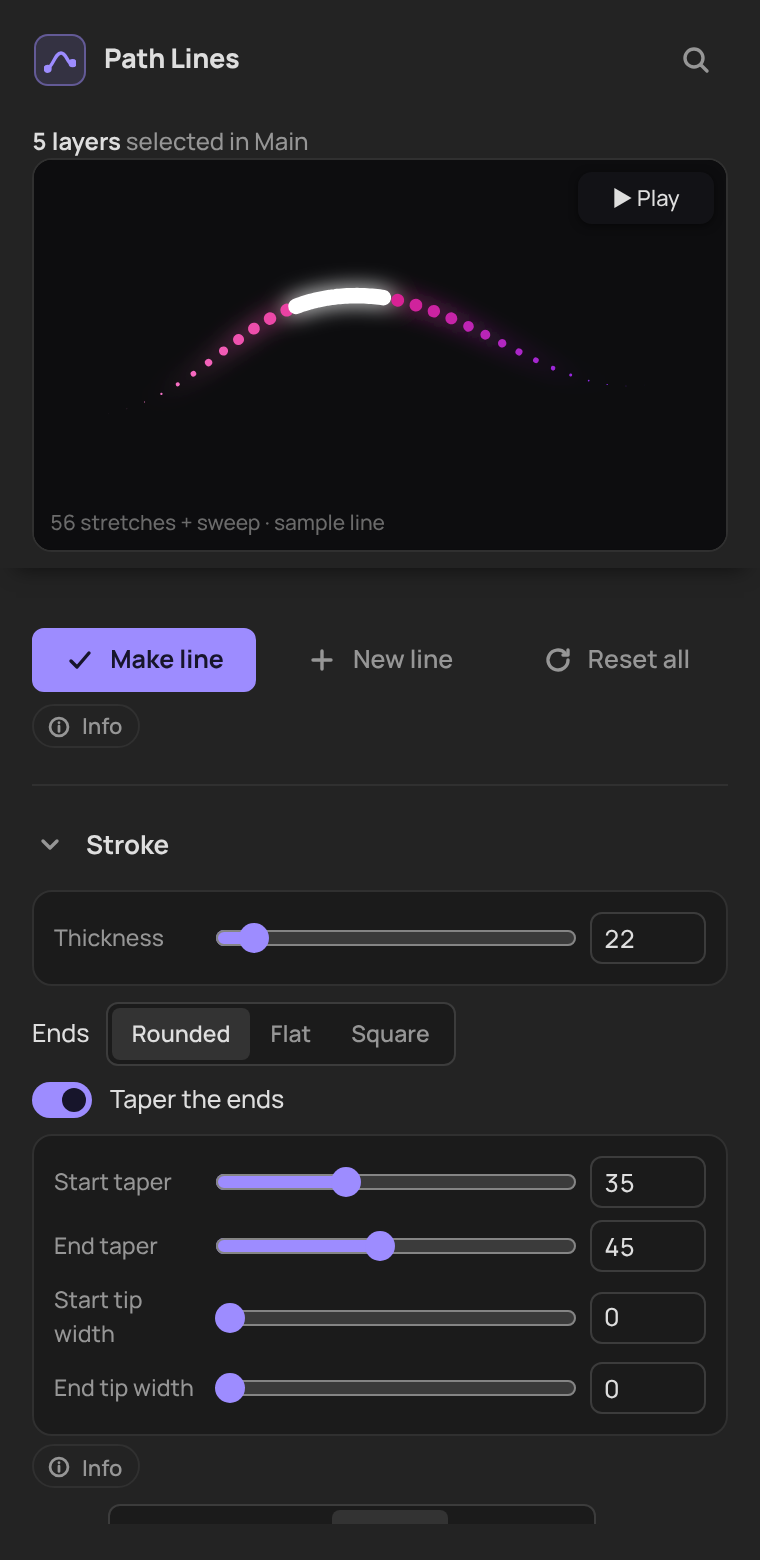The width and height of the screenshot is (760, 1560).
Task: Open the Info chip under taper settings
Action: (86, 1468)
